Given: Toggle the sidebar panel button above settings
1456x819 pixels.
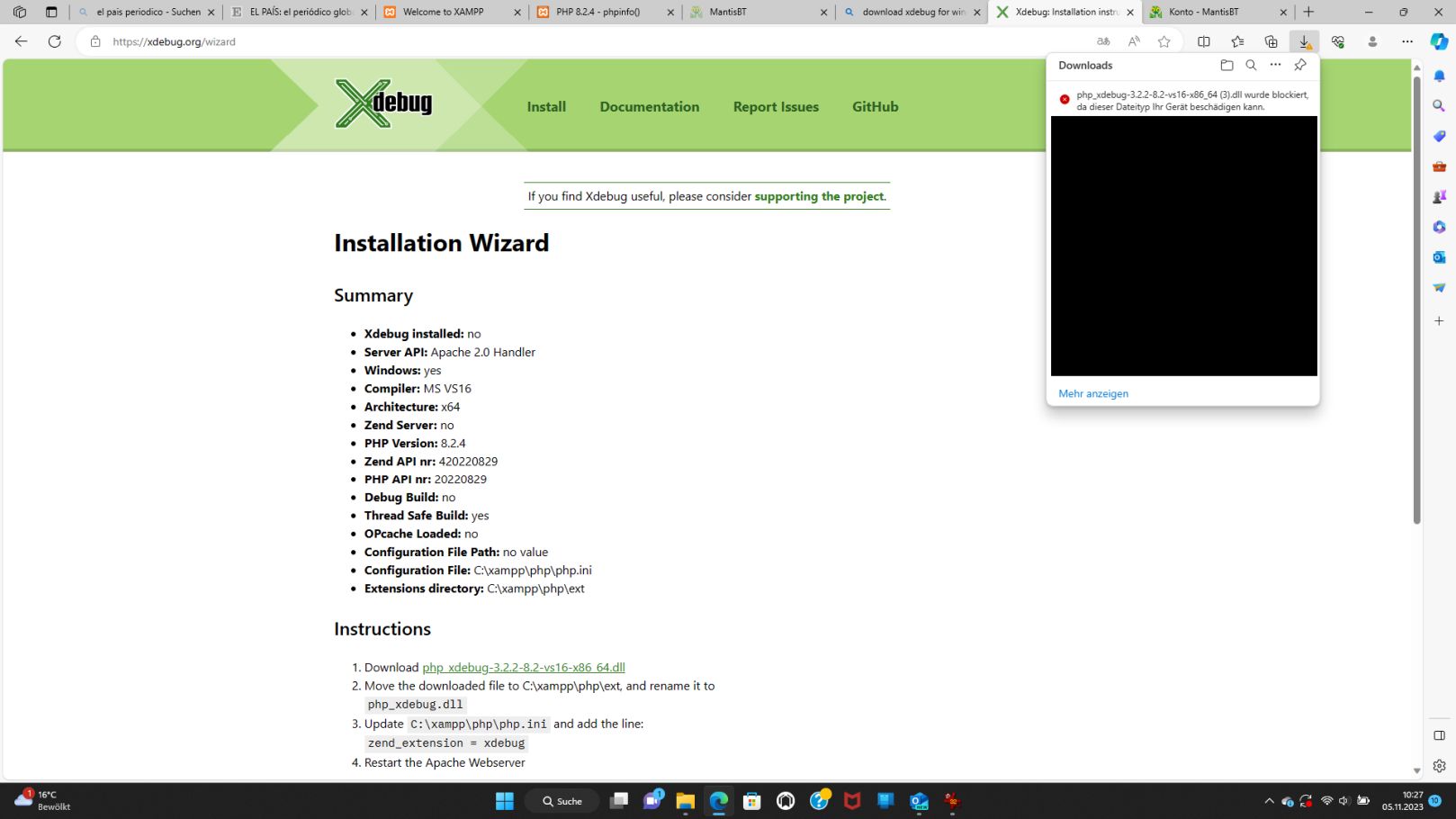Looking at the screenshot, I should point(1439,735).
